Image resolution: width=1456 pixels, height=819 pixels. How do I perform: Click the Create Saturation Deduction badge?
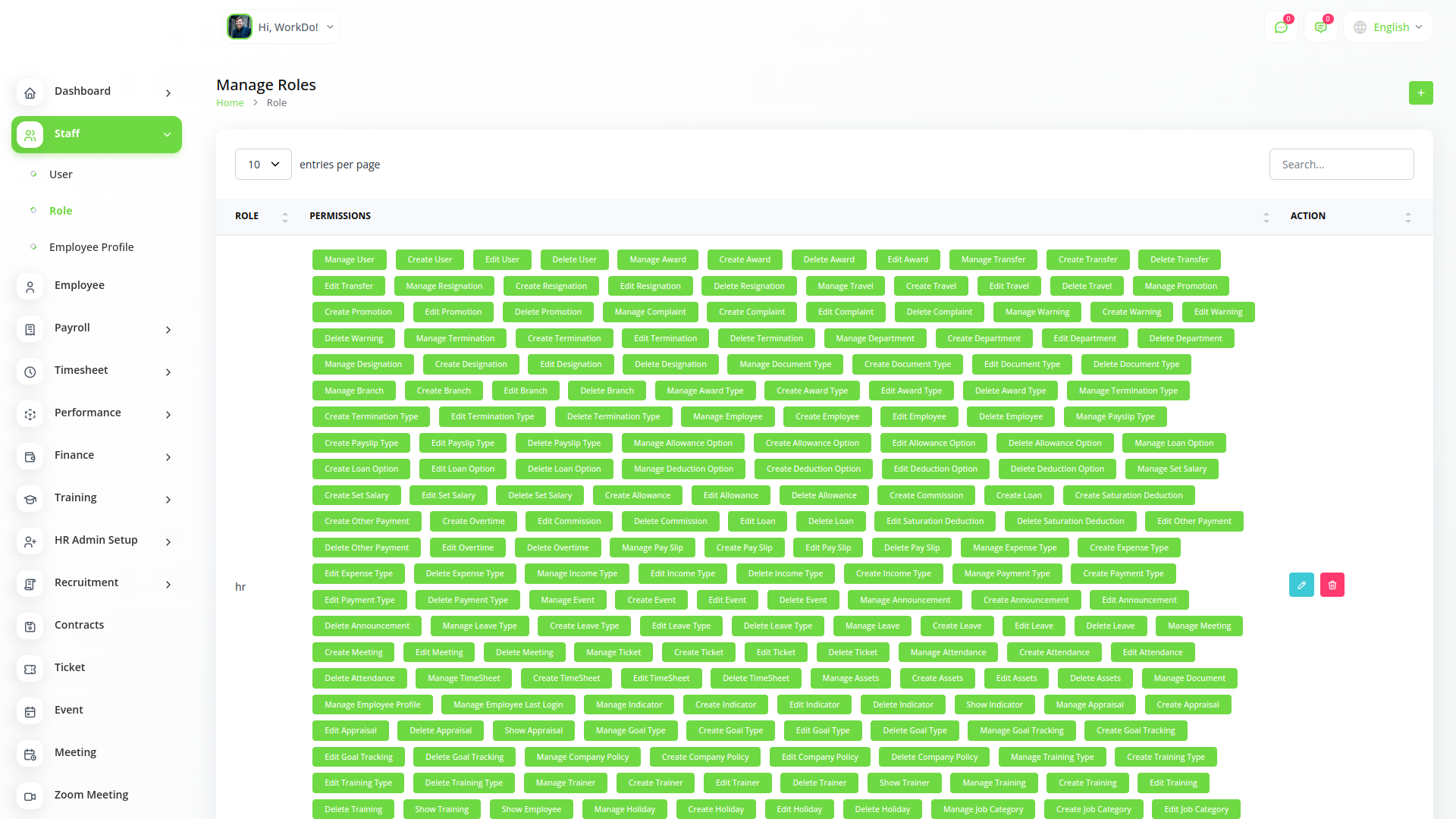pos(1128,495)
